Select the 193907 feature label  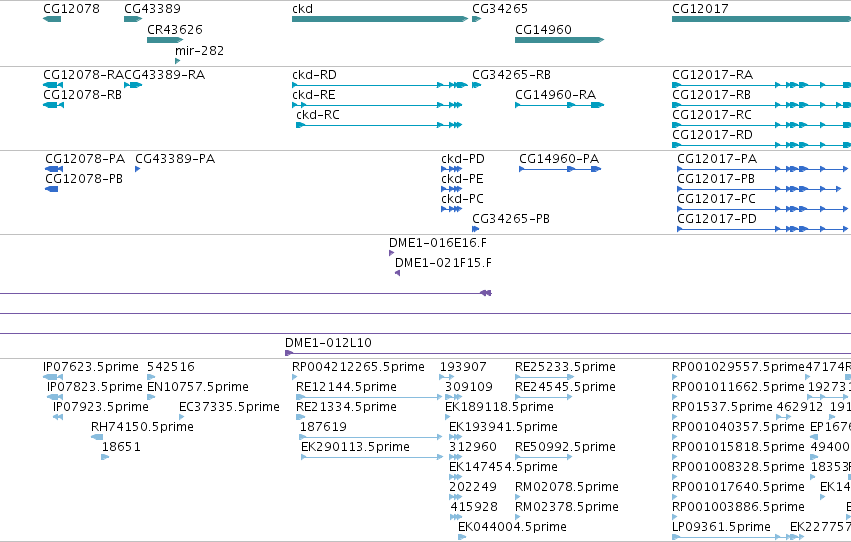point(463,367)
